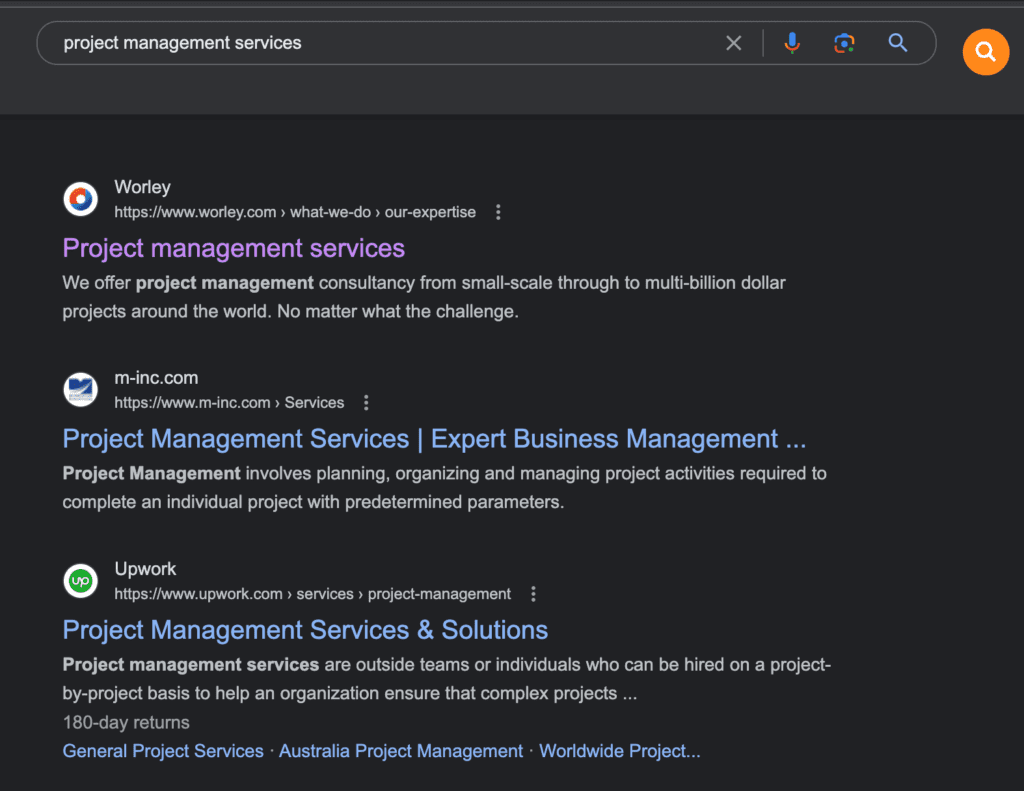Click the Upwork site name text
This screenshot has width=1024, height=791.
[145, 569]
